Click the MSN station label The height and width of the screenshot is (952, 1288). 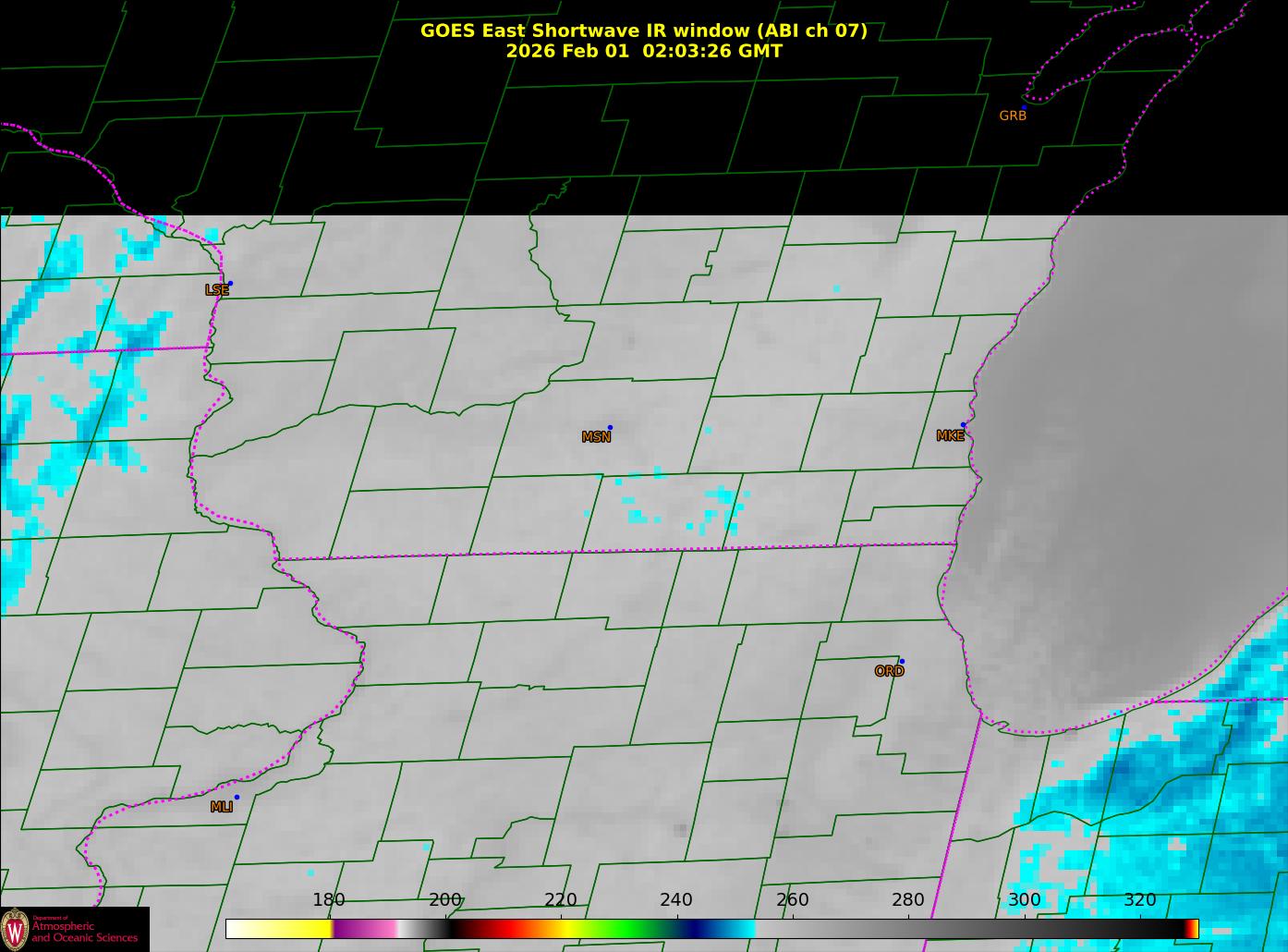[596, 436]
